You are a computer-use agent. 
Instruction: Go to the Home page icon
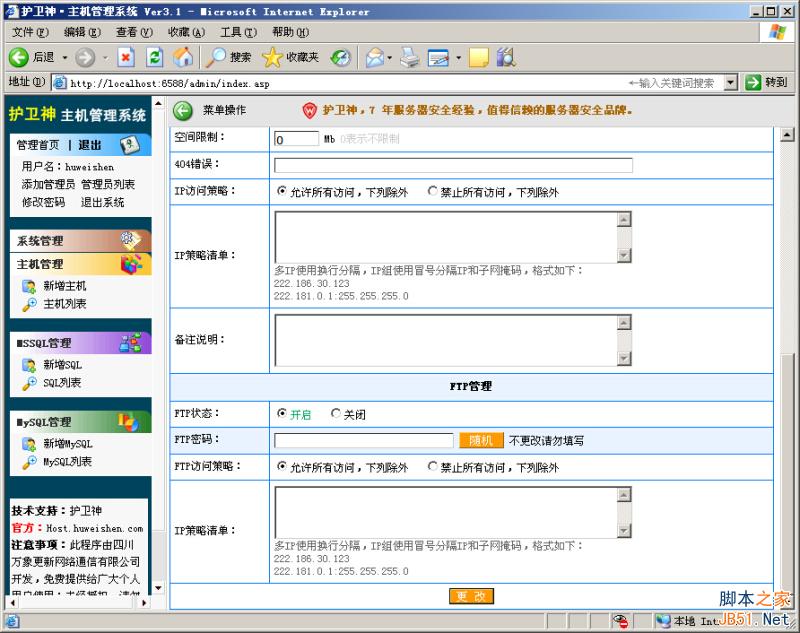(x=183, y=57)
